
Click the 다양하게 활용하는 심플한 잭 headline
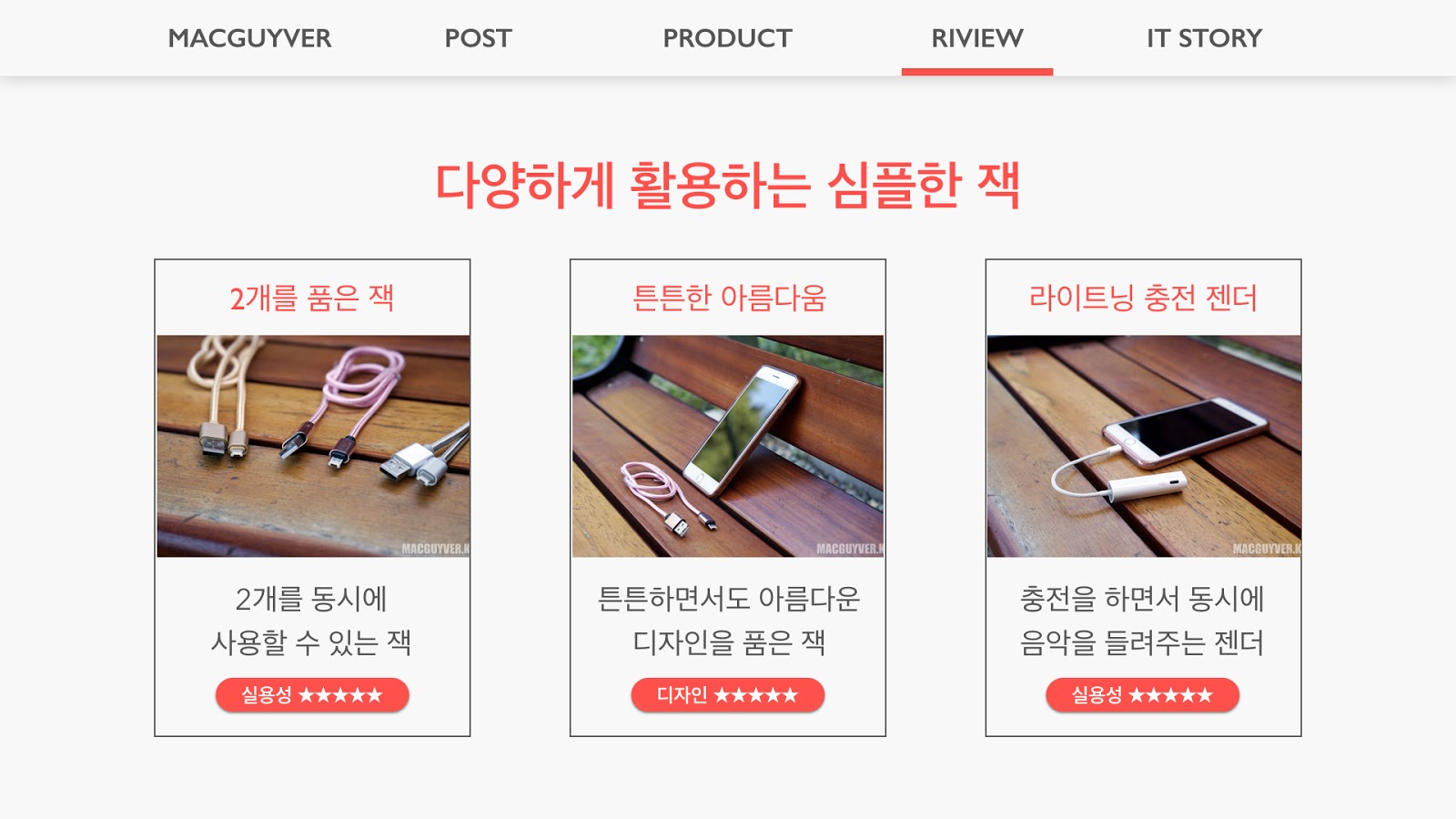727,186
